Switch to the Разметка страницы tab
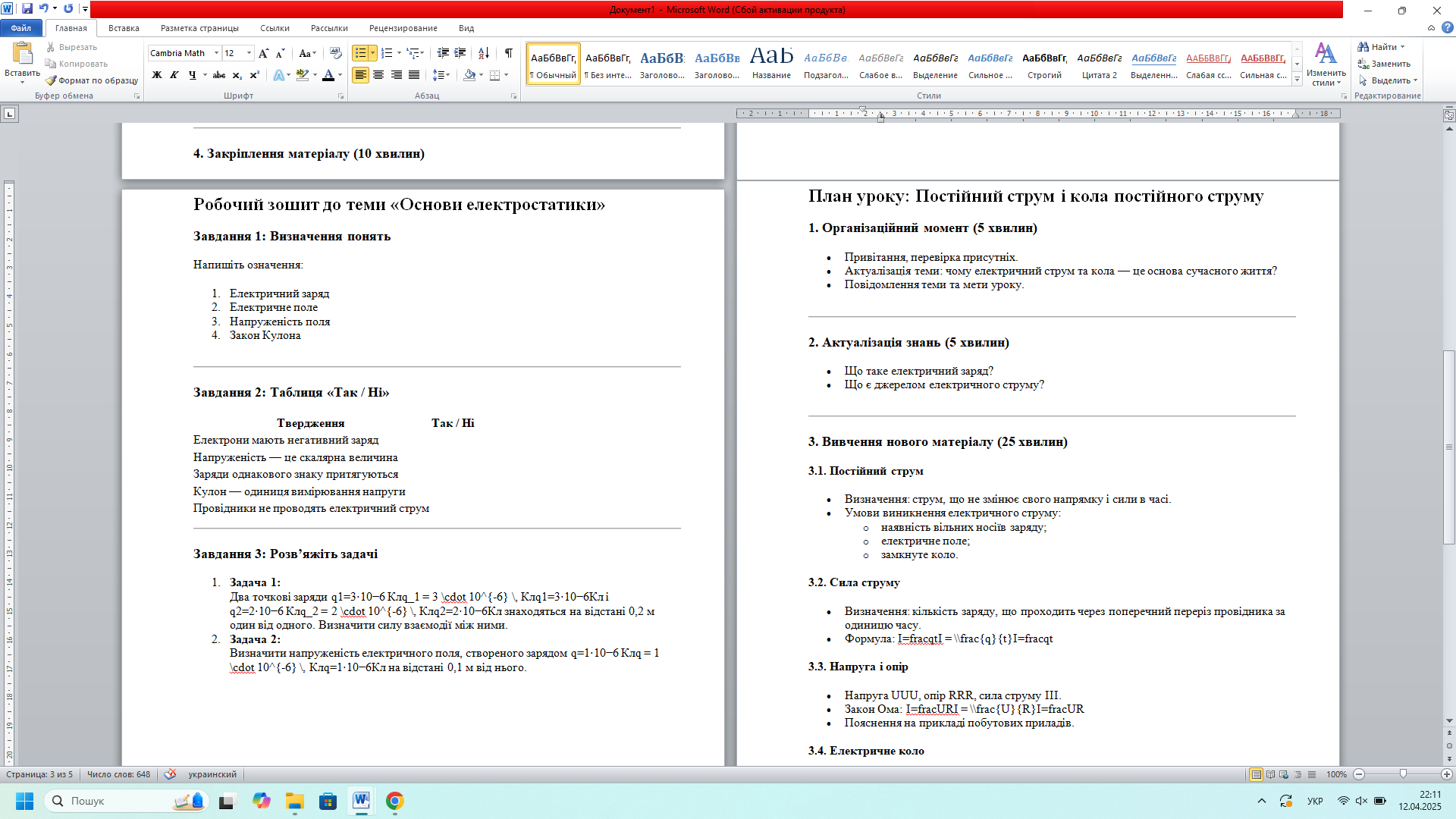The height and width of the screenshot is (819, 1456). coord(199,28)
